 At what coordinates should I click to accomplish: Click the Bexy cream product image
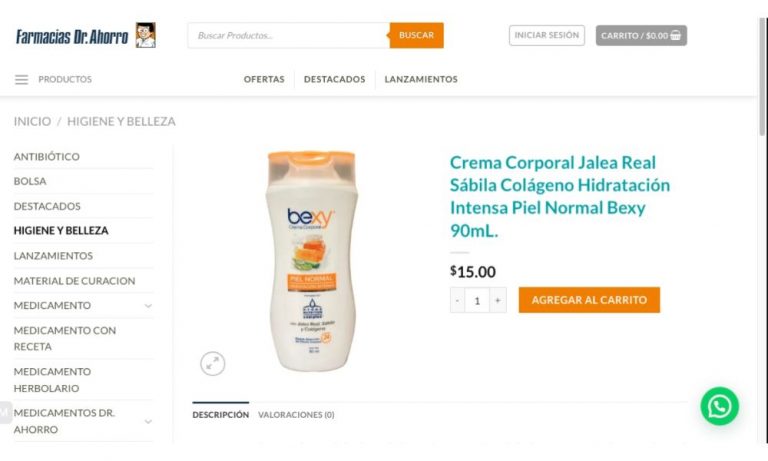tap(312, 261)
